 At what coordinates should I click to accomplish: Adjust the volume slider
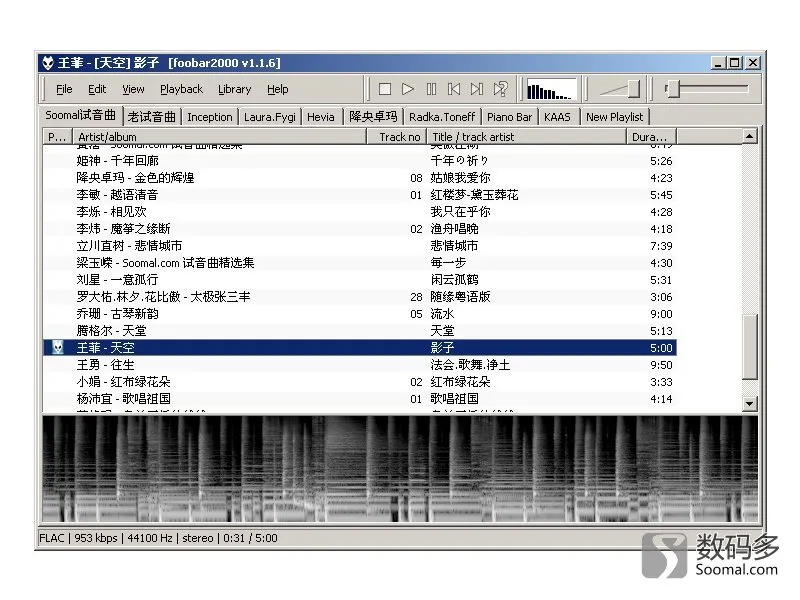[x=620, y=89]
